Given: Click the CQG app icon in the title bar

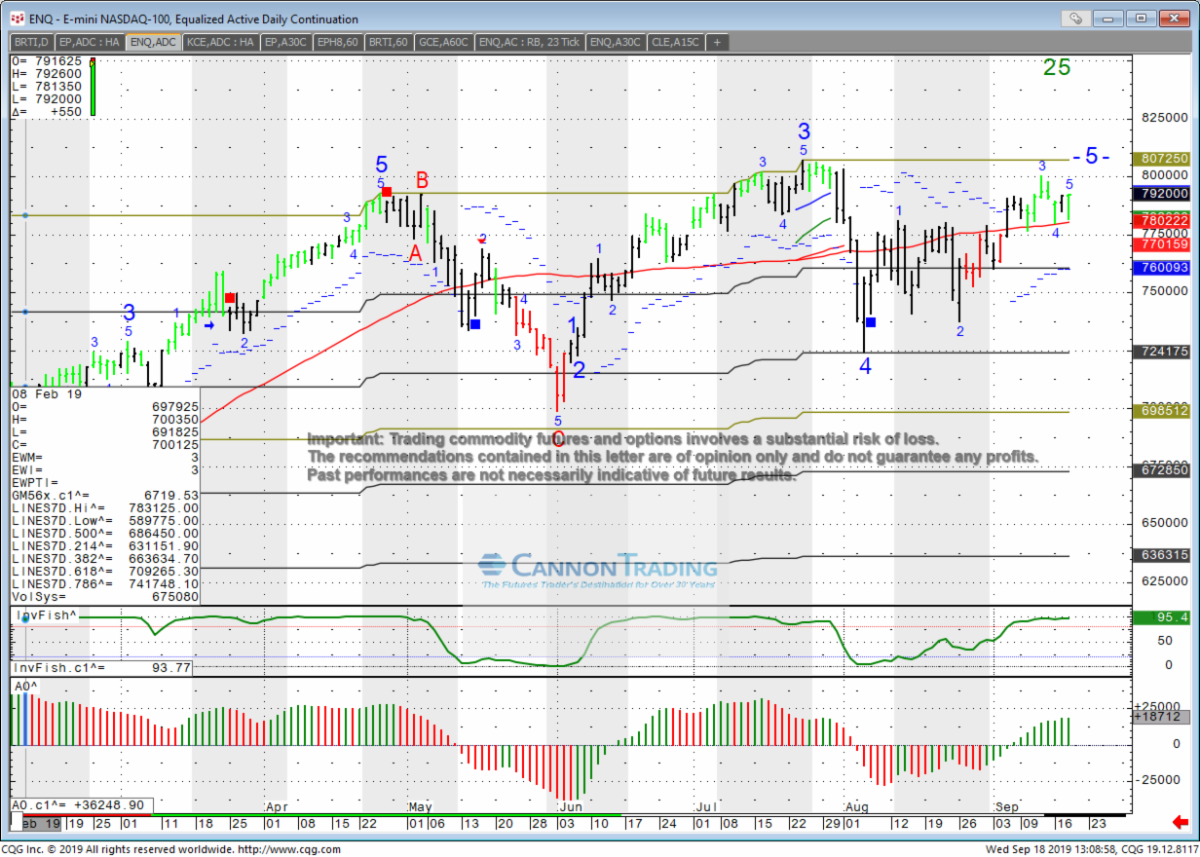Looking at the screenshot, I should tap(17, 18).
